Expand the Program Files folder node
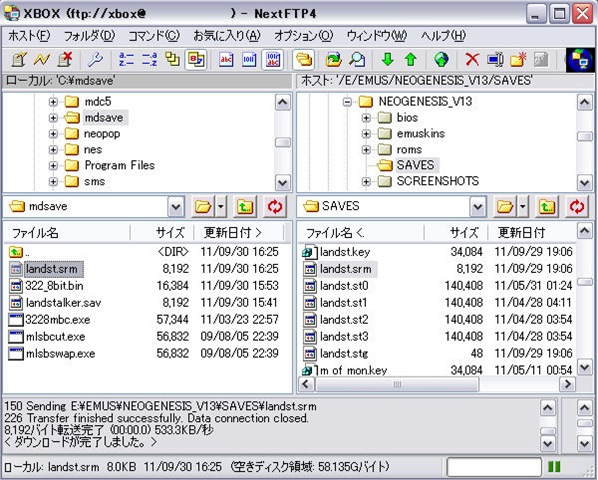This screenshot has width=598, height=480. point(53,165)
